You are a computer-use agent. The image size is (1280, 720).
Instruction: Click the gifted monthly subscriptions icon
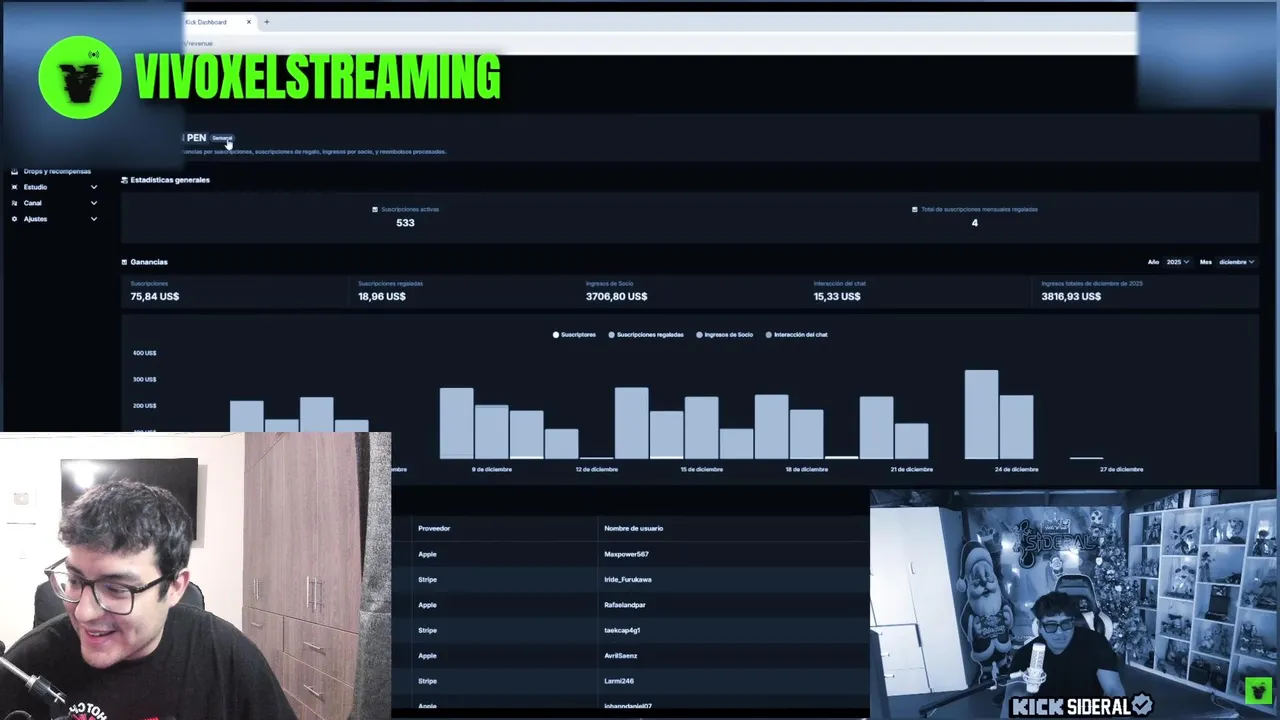point(915,210)
